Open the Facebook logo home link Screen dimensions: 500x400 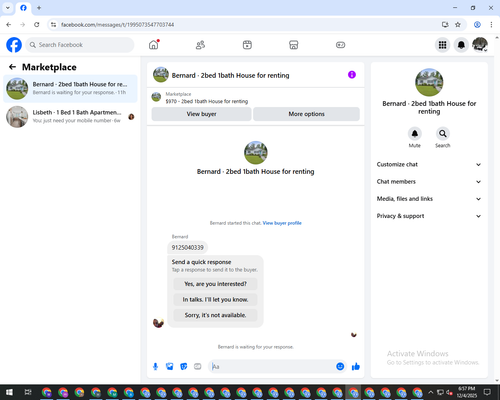click(x=14, y=45)
